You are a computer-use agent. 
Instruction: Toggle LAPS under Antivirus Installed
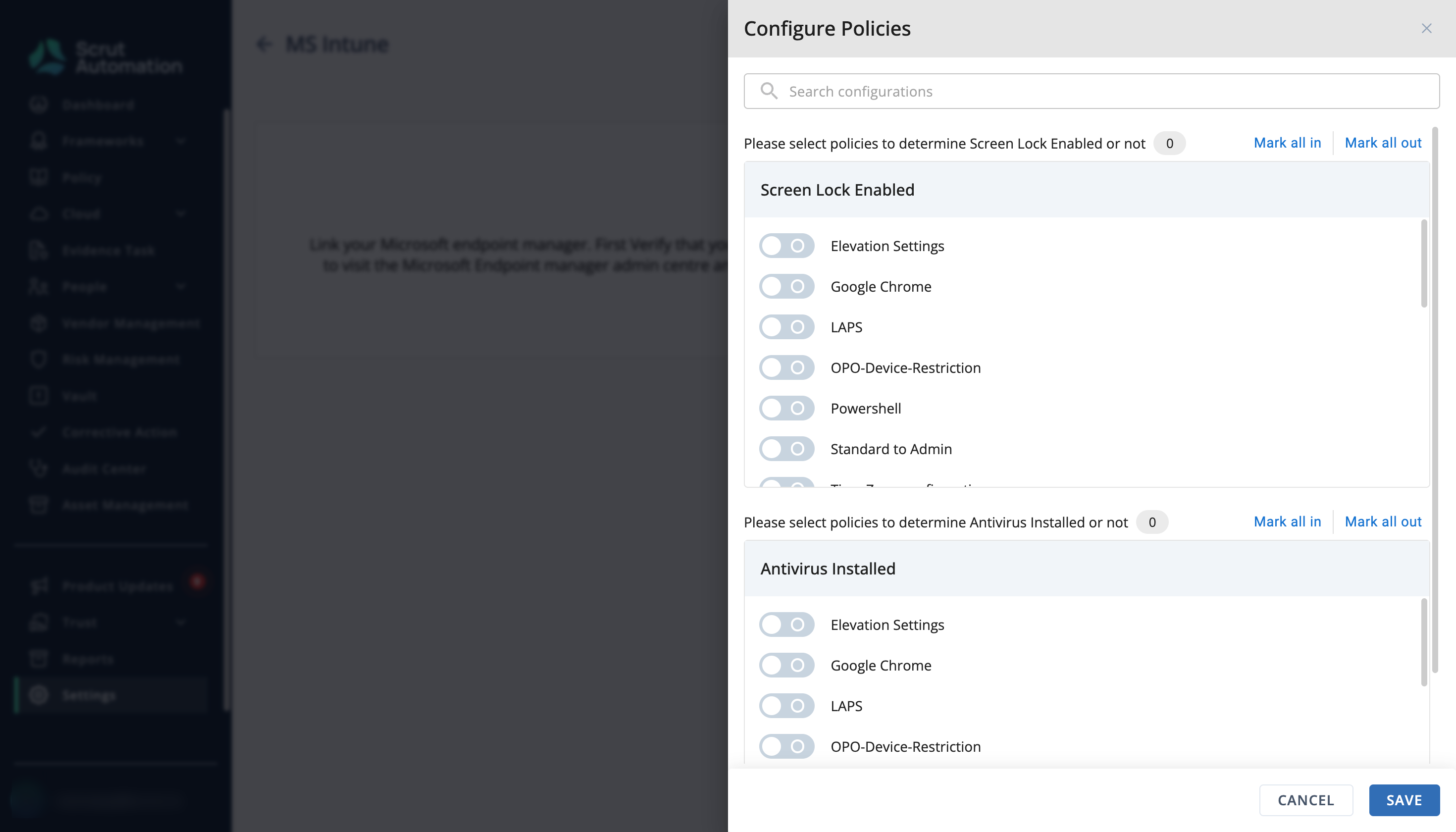[x=786, y=706]
